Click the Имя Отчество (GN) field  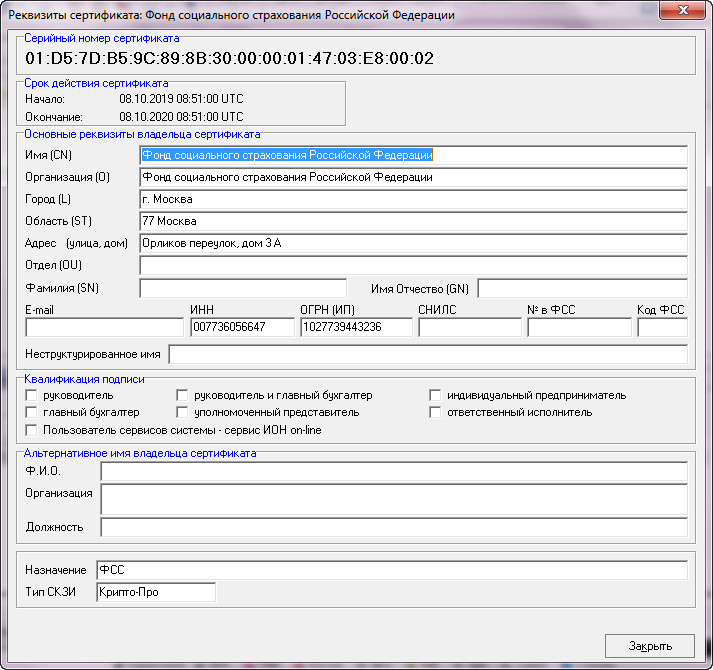[582, 288]
